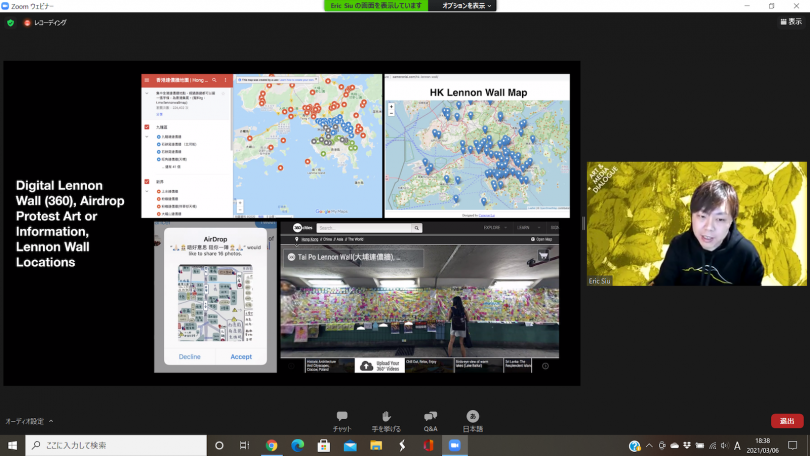The width and height of the screenshot is (810, 456).
Task: Open the Windows notification center
Action: coord(793,445)
